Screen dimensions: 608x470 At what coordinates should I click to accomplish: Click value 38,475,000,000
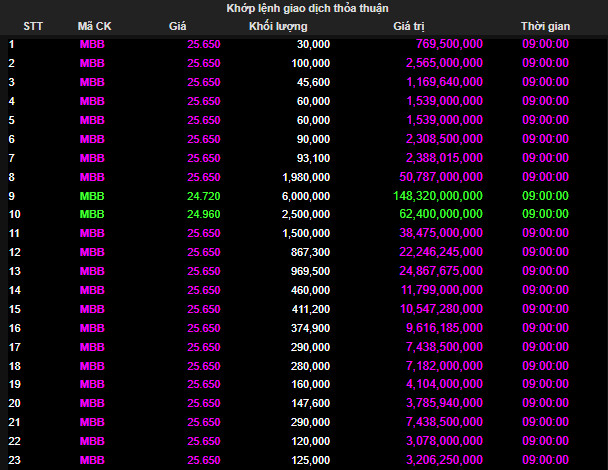[441, 233]
